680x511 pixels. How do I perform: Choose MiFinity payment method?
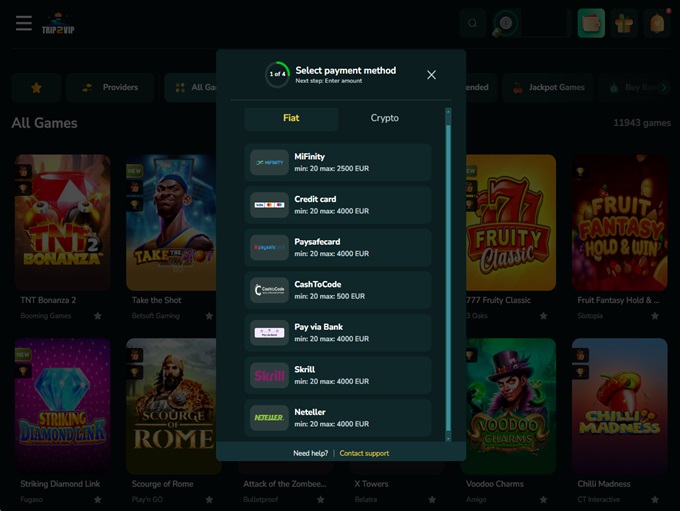[340, 162]
